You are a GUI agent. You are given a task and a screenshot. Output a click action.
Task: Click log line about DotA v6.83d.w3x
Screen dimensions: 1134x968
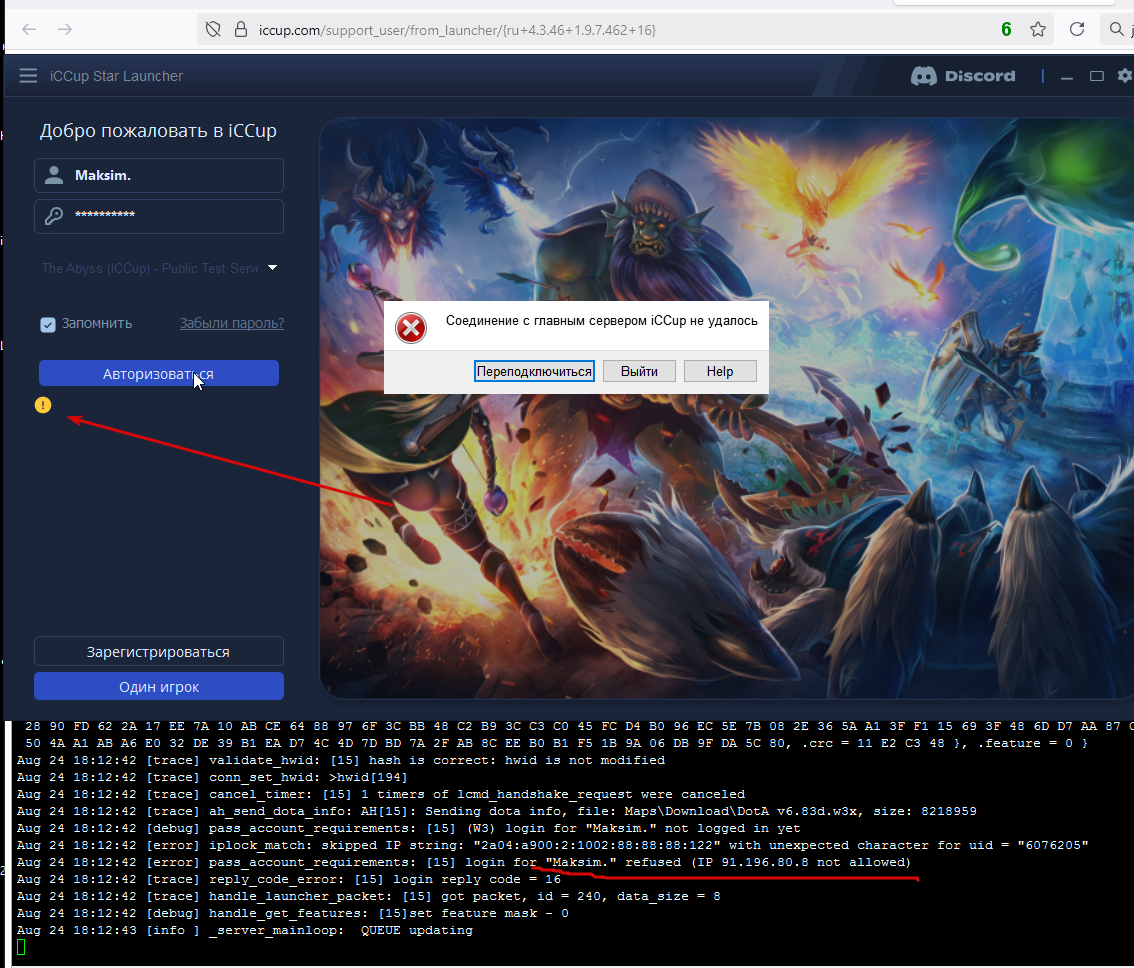[497, 812]
